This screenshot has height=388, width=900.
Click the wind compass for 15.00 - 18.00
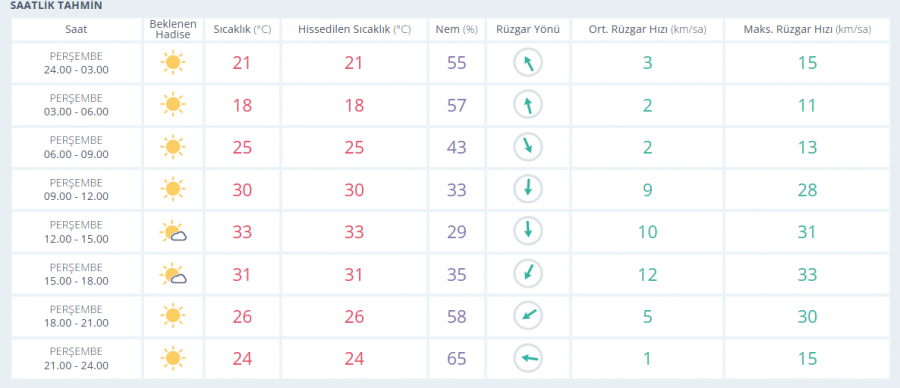click(x=527, y=274)
